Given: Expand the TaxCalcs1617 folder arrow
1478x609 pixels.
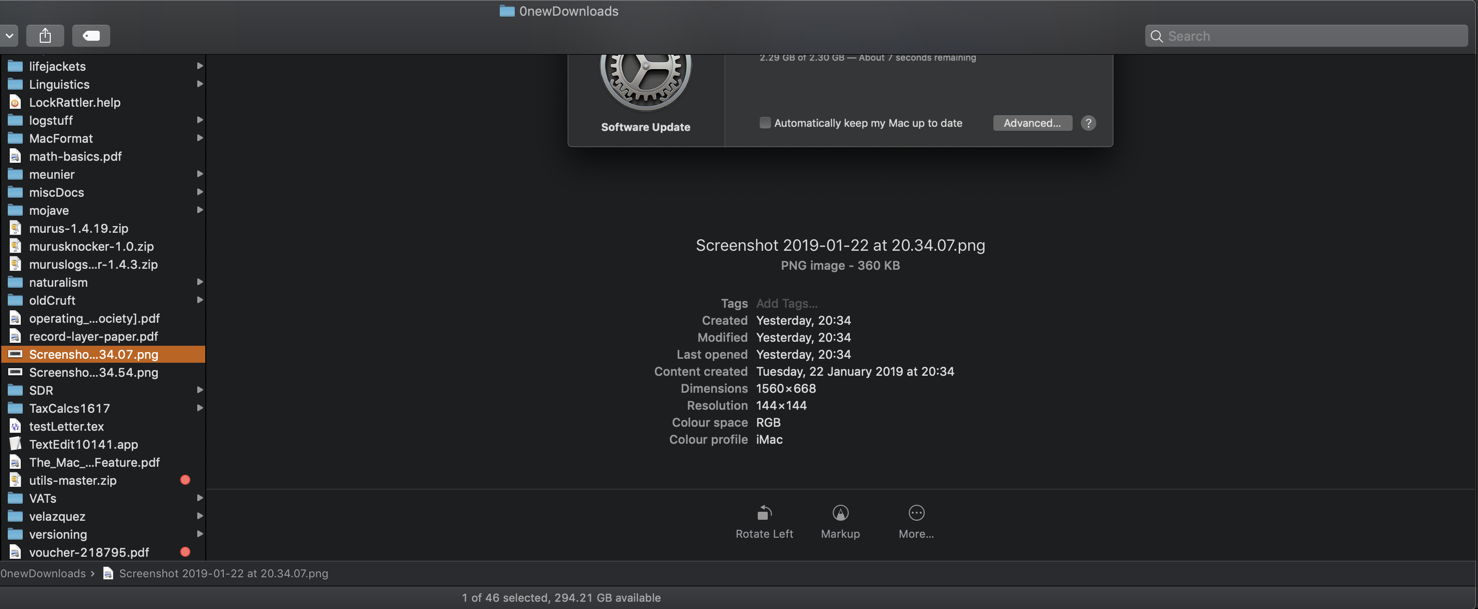Looking at the screenshot, I should (200, 408).
